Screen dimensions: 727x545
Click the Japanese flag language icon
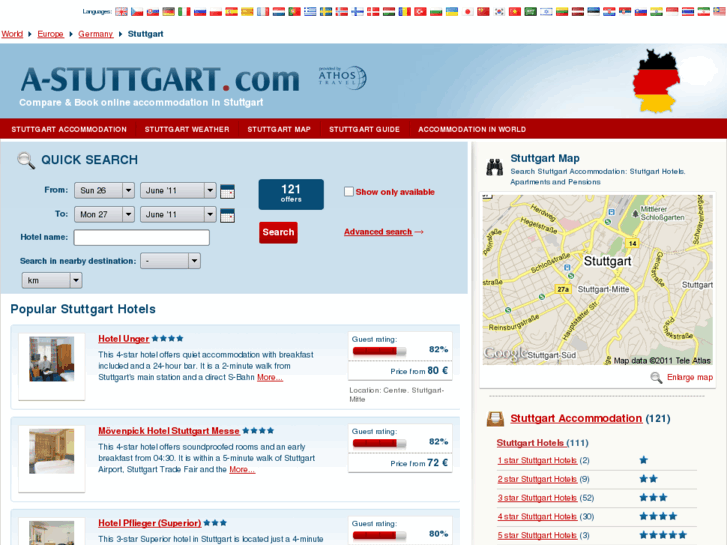(468, 12)
